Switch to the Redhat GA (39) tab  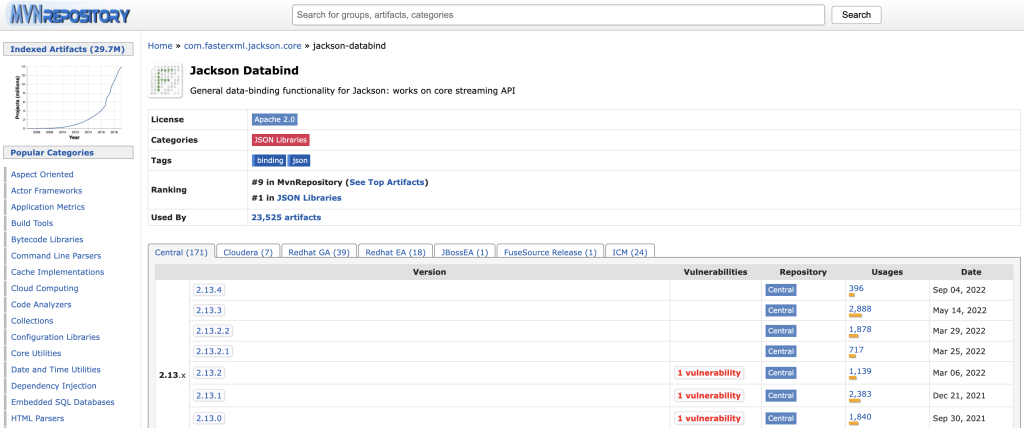(x=319, y=252)
